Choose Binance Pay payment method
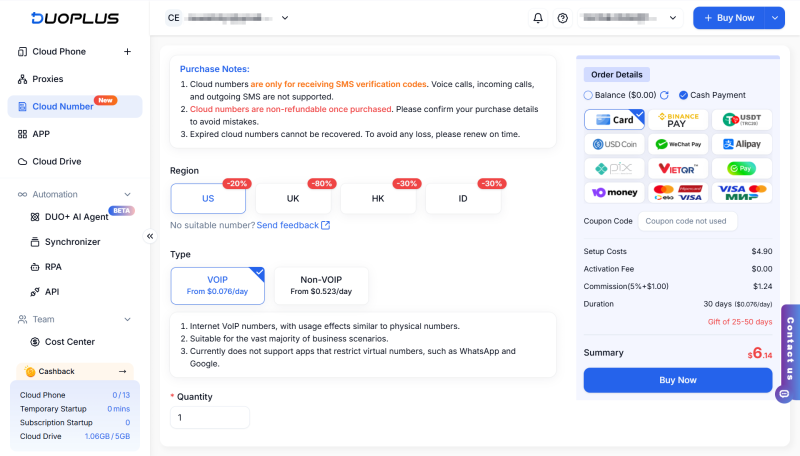800x456 pixels. (678, 119)
